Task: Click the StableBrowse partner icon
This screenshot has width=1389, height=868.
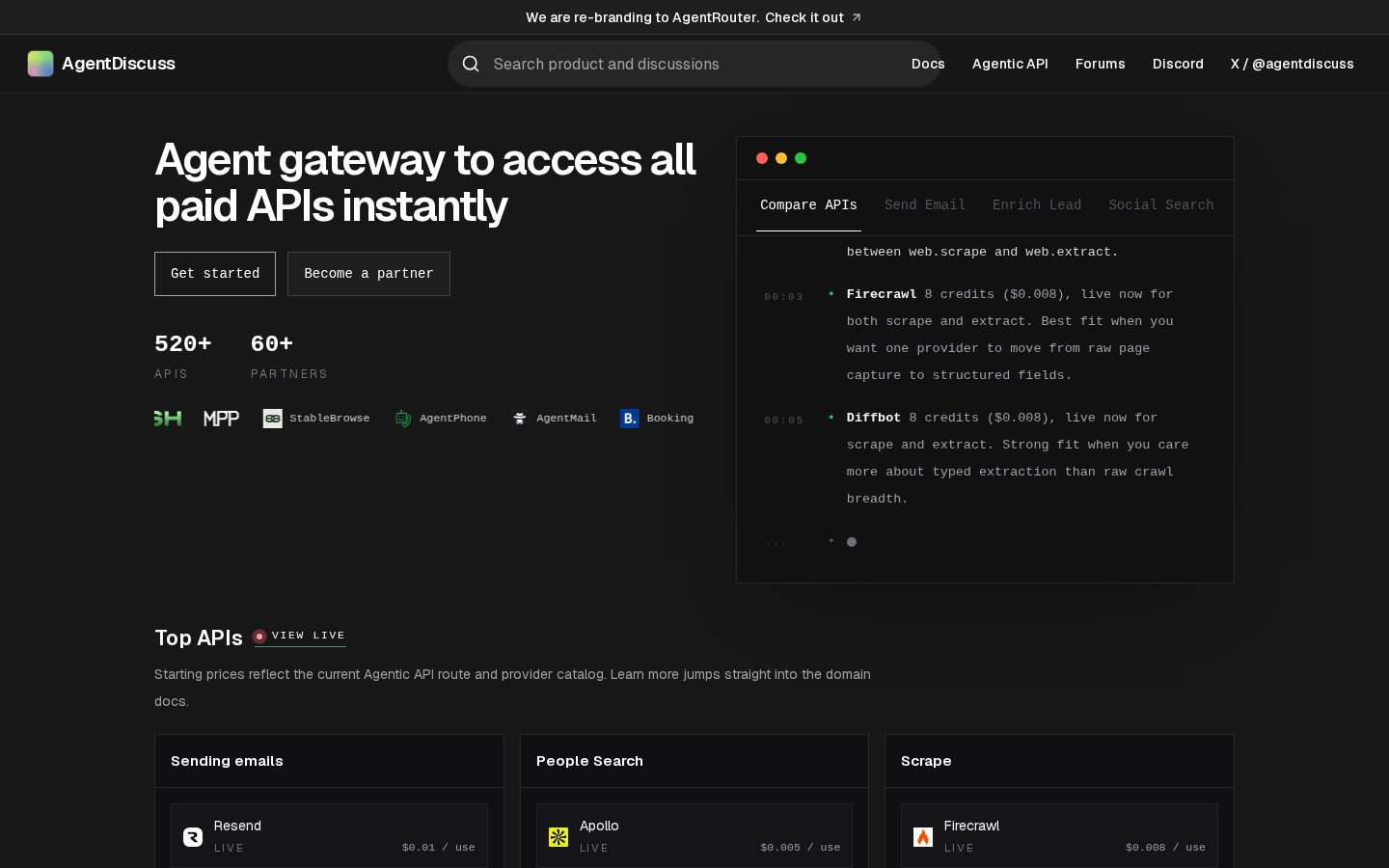Action: tap(272, 419)
